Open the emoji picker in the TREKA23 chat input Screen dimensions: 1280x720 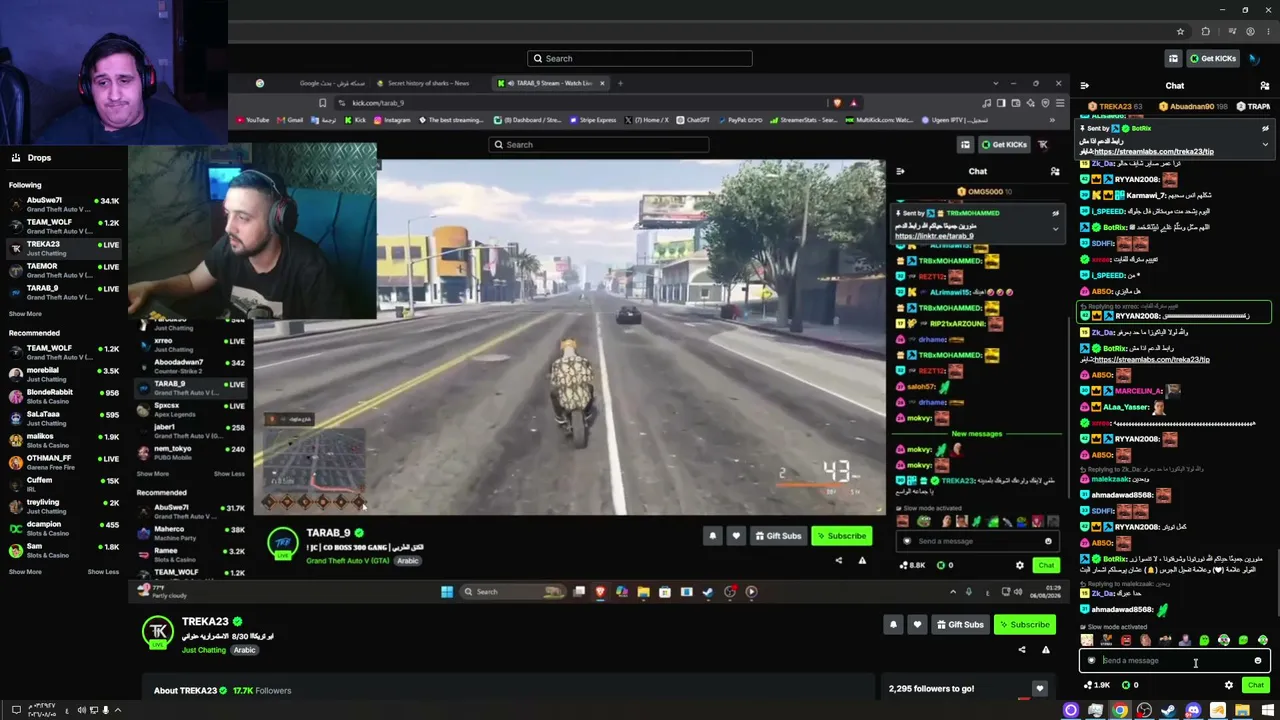click(x=1258, y=661)
